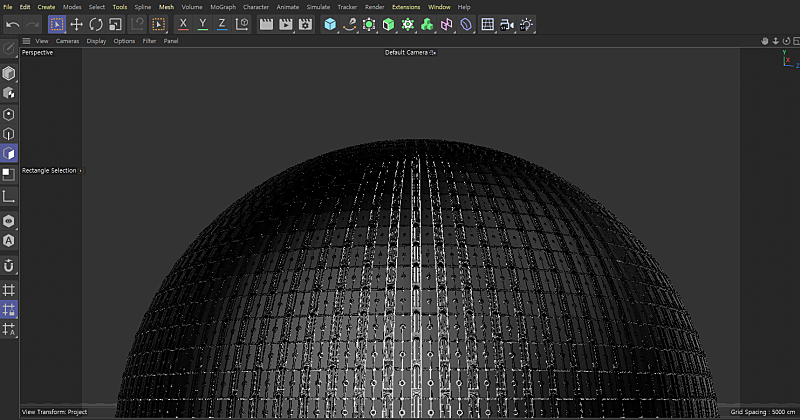Add a Cube primitive object

pos(330,24)
